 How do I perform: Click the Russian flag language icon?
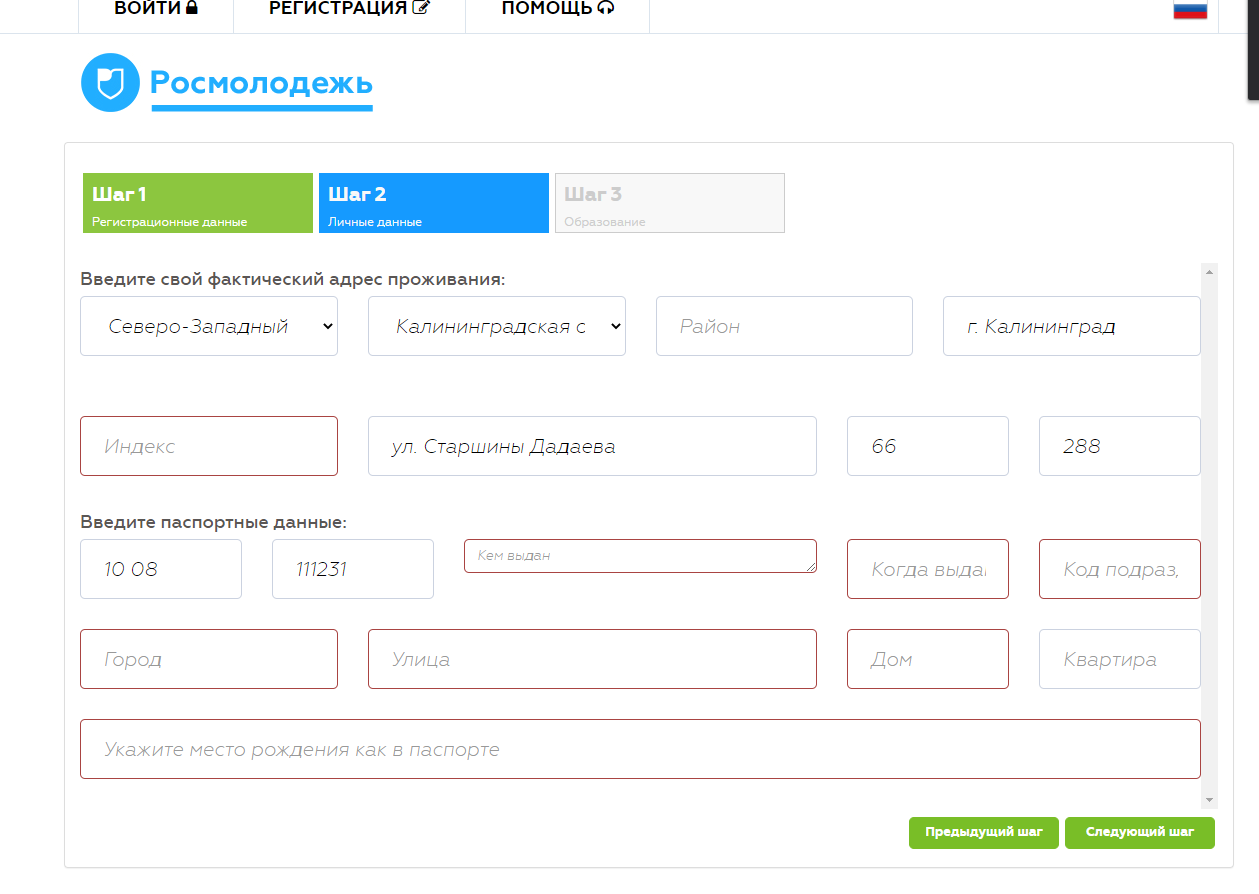[x=1189, y=10]
